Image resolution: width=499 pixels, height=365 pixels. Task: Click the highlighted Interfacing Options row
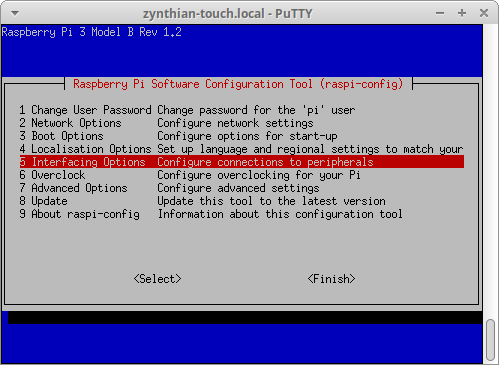[x=242, y=162]
